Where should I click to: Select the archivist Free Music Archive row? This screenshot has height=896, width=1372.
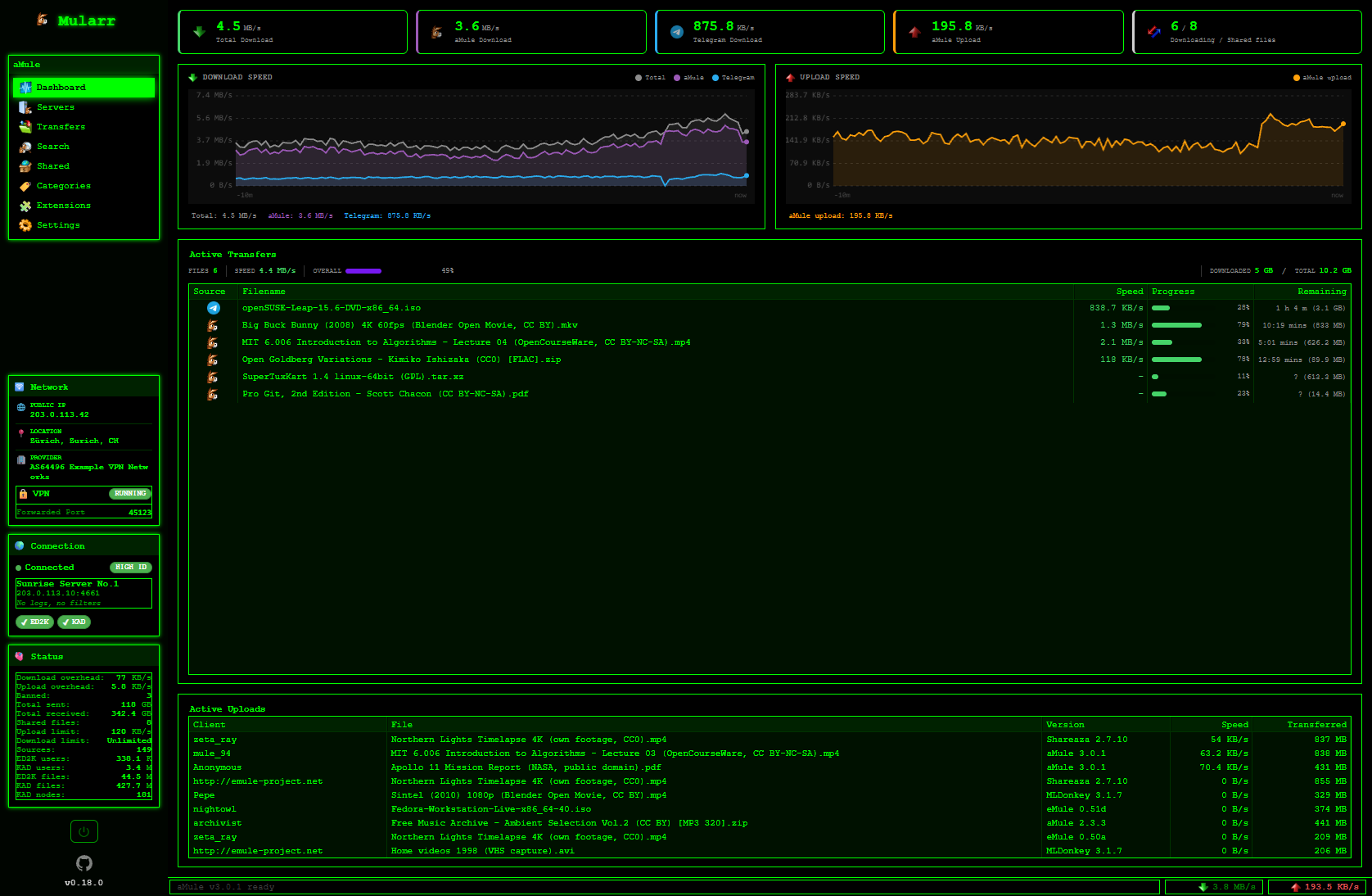[769, 823]
